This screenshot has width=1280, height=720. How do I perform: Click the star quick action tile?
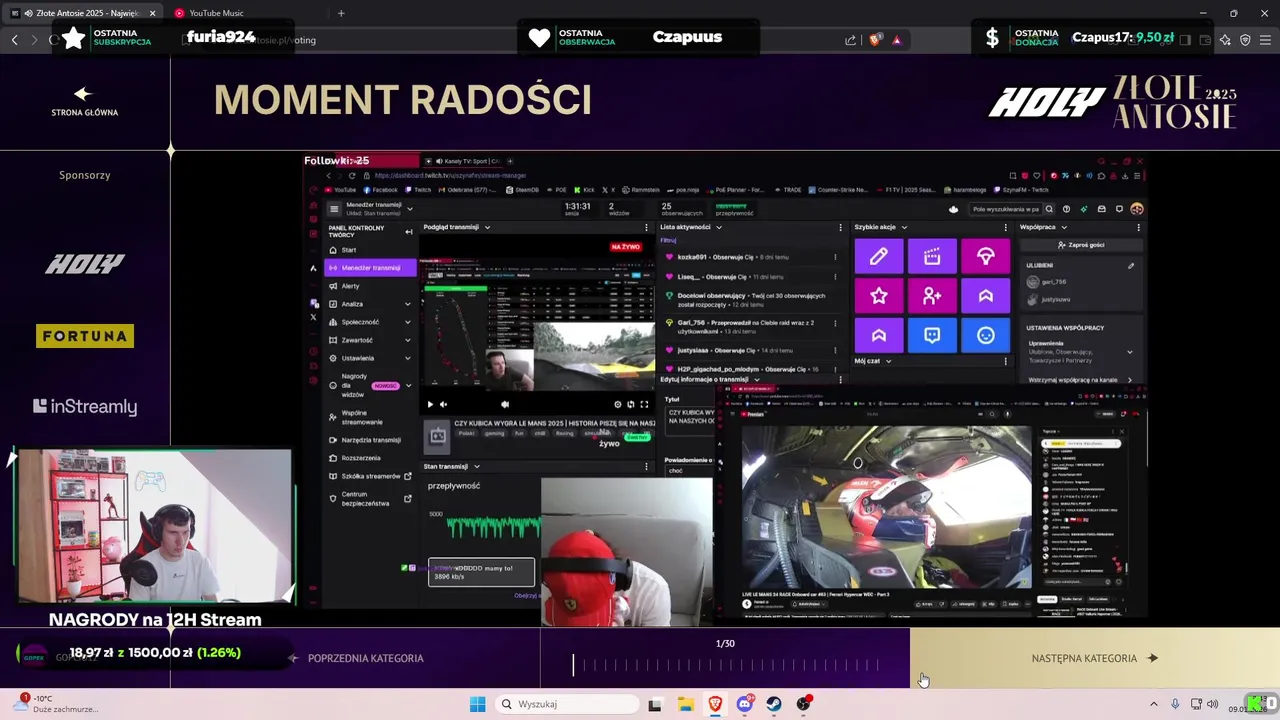[x=878, y=296]
